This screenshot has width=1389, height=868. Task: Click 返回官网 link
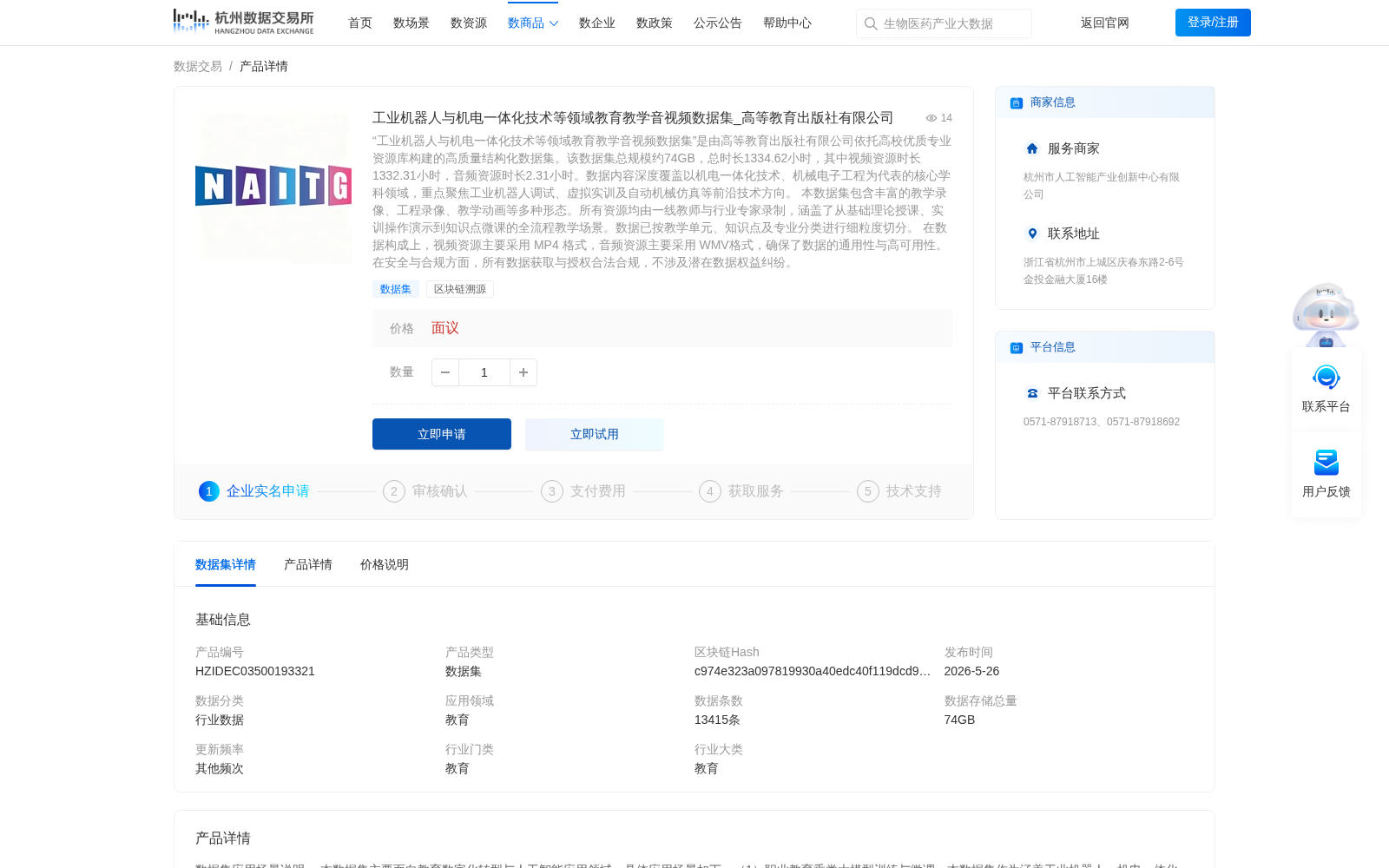(x=1105, y=23)
